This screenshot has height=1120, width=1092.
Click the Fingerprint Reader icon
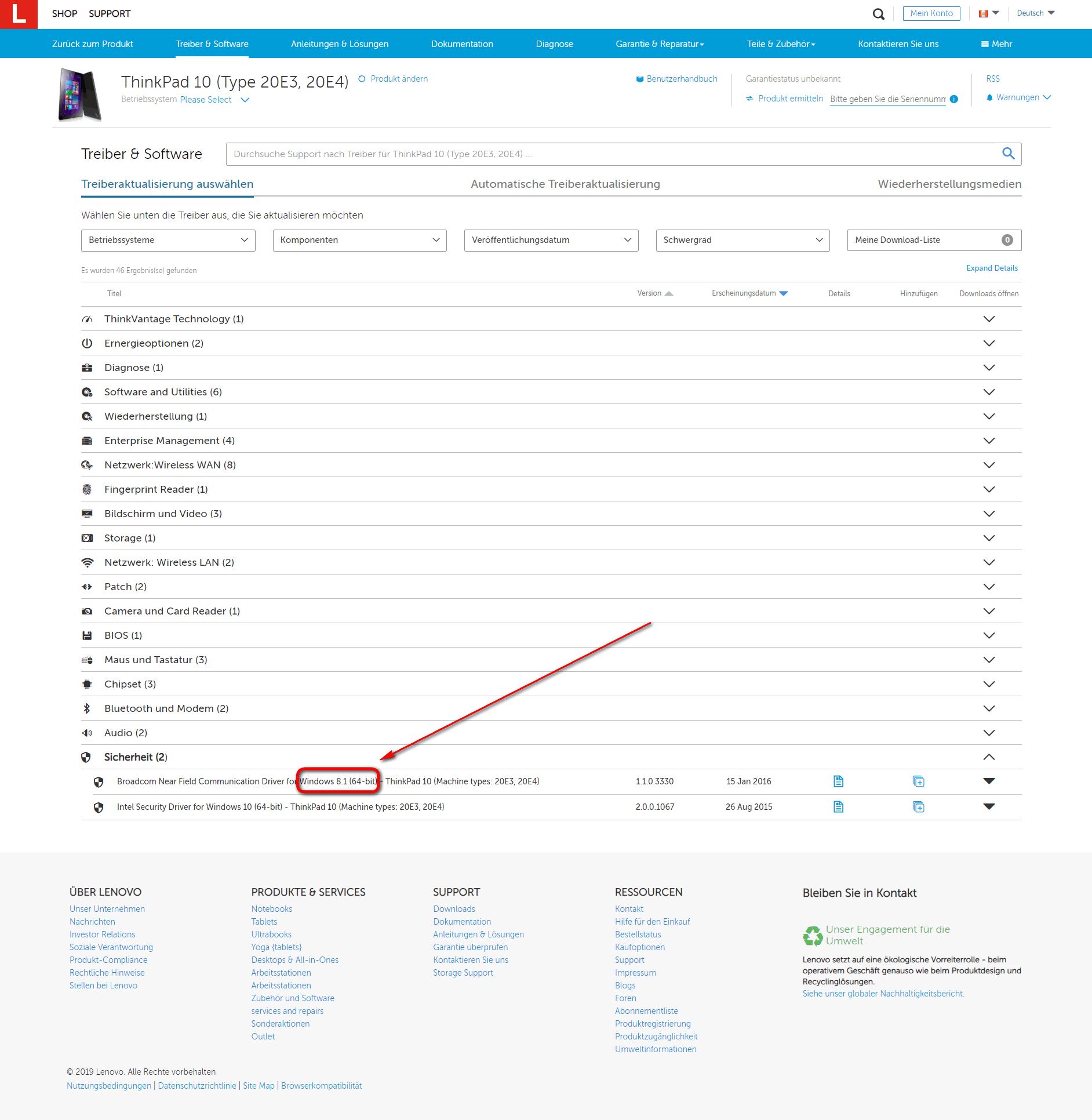pyautogui.click(x=87, y=489)
